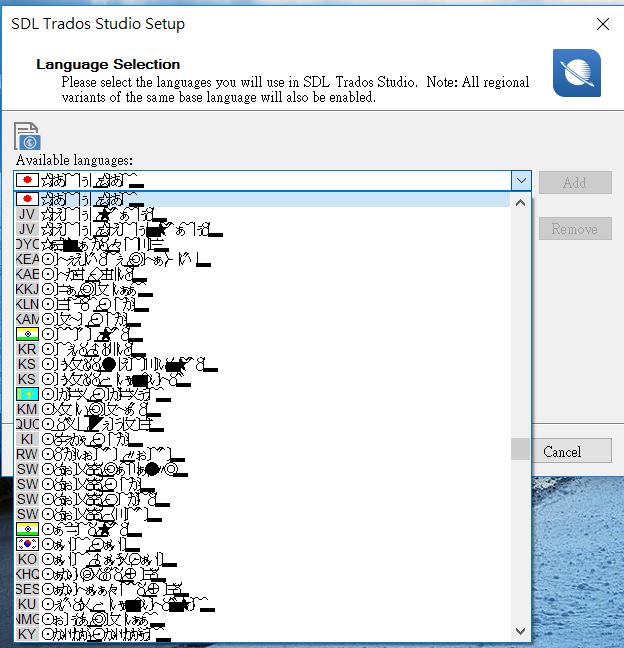
Task: Pick the KI language entry
Action: click(x=262, y=439)
